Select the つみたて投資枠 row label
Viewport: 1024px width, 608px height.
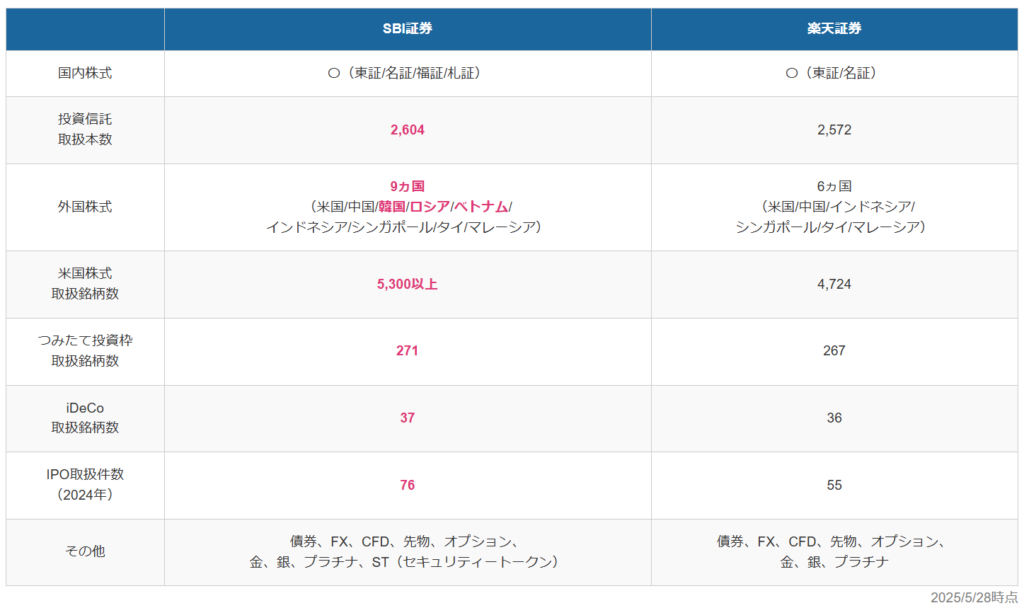85,350
